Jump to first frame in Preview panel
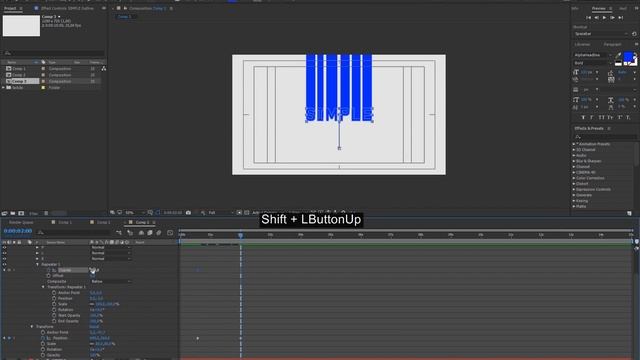 click(x=588, y=18)
